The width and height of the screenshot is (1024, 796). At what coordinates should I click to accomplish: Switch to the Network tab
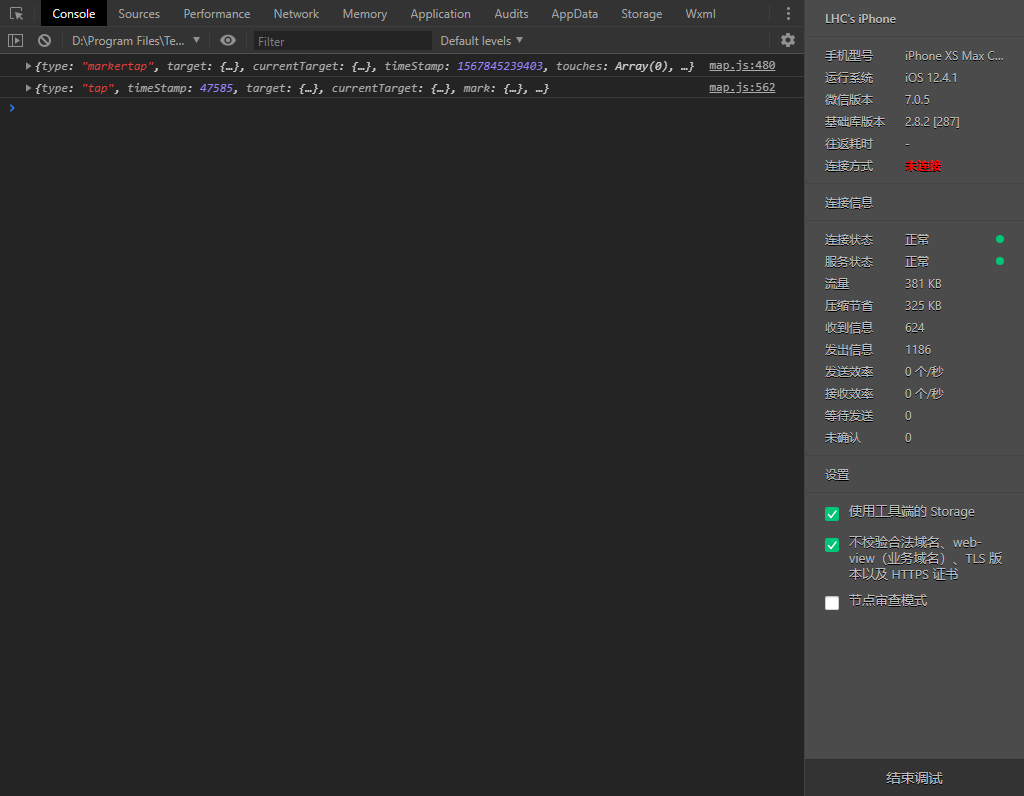296,14
